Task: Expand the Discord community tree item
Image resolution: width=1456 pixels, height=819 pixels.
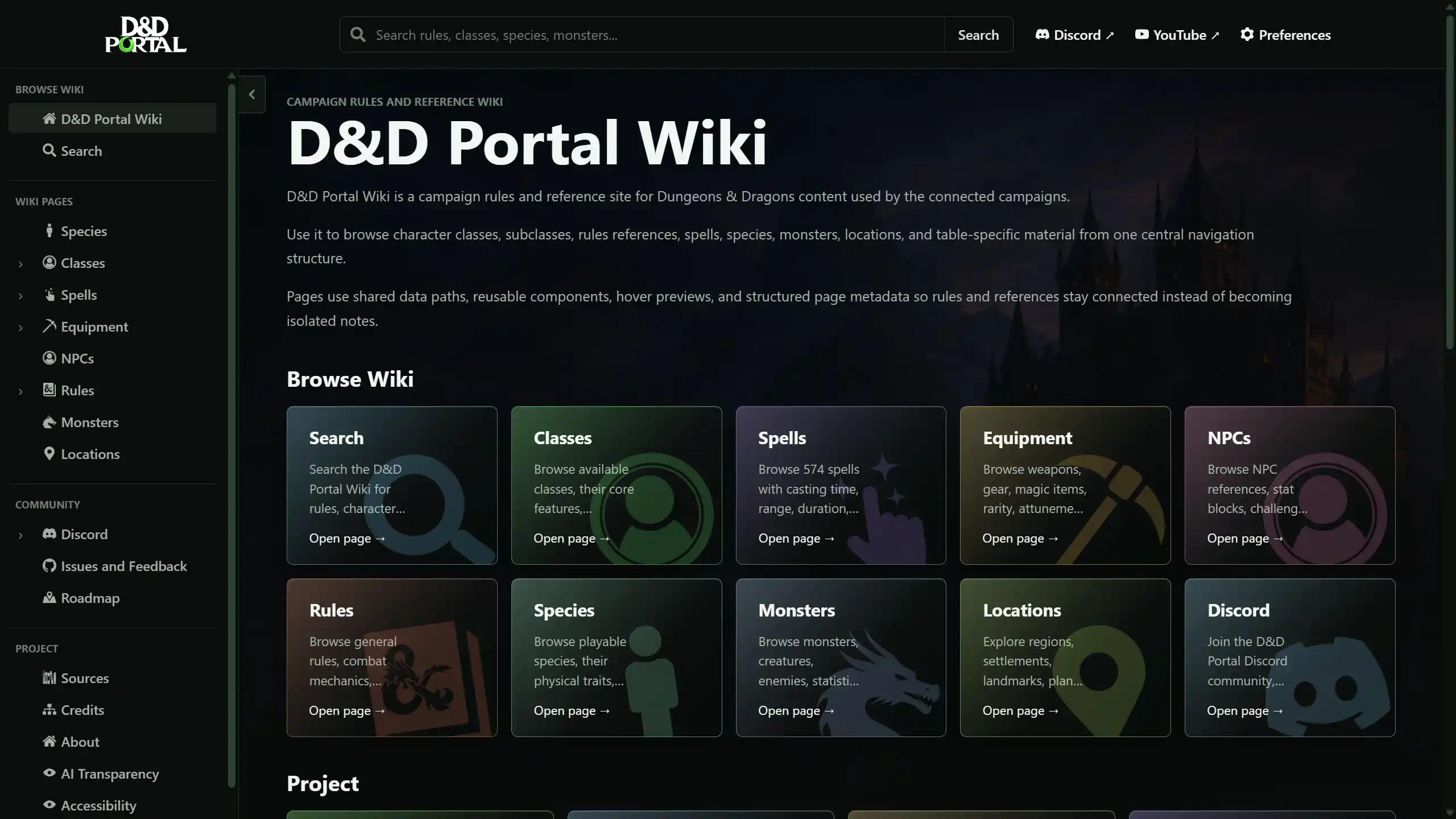Action: [20, 535]
